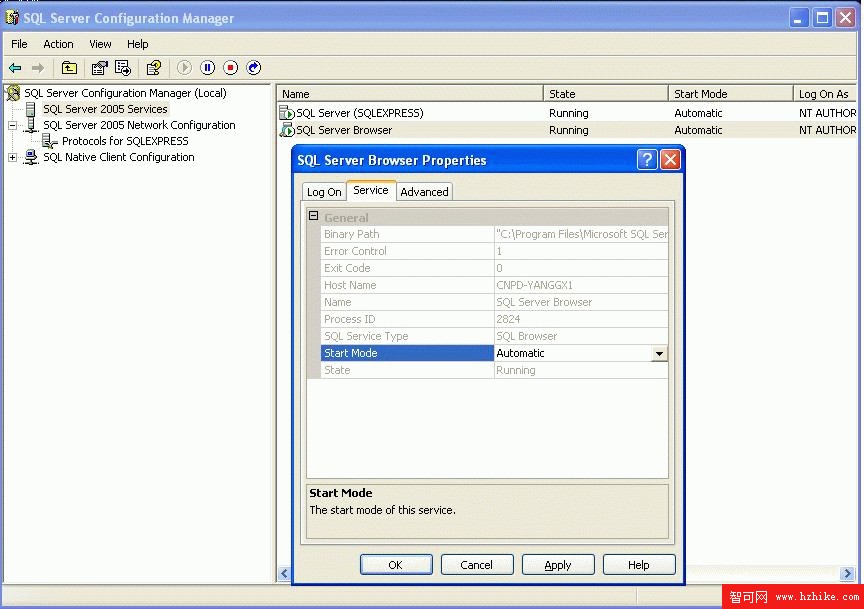Click the Process ID value 2824

[507, 319]
